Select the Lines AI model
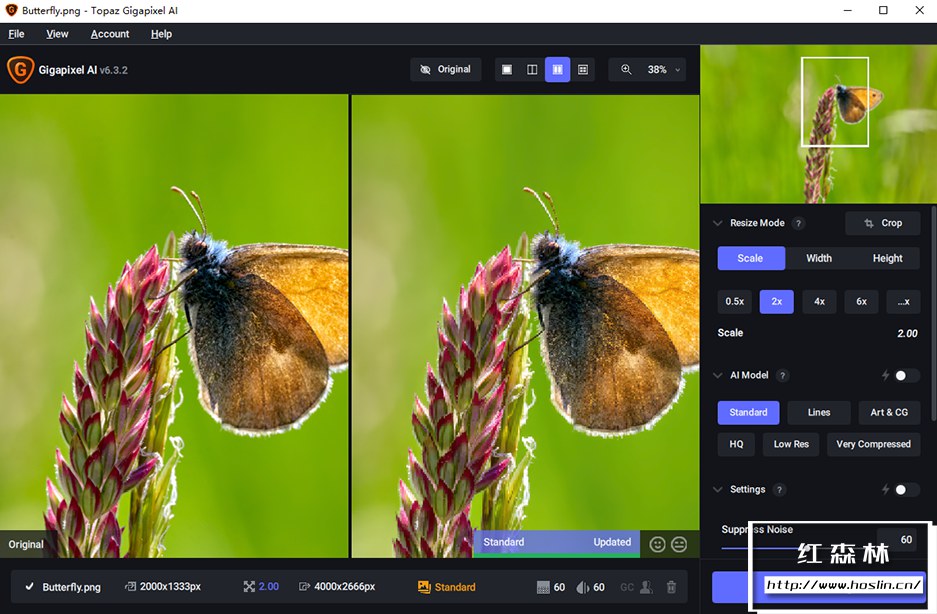Screen dimensions: 937x614 pyautogui.click(x=819, y=413)
